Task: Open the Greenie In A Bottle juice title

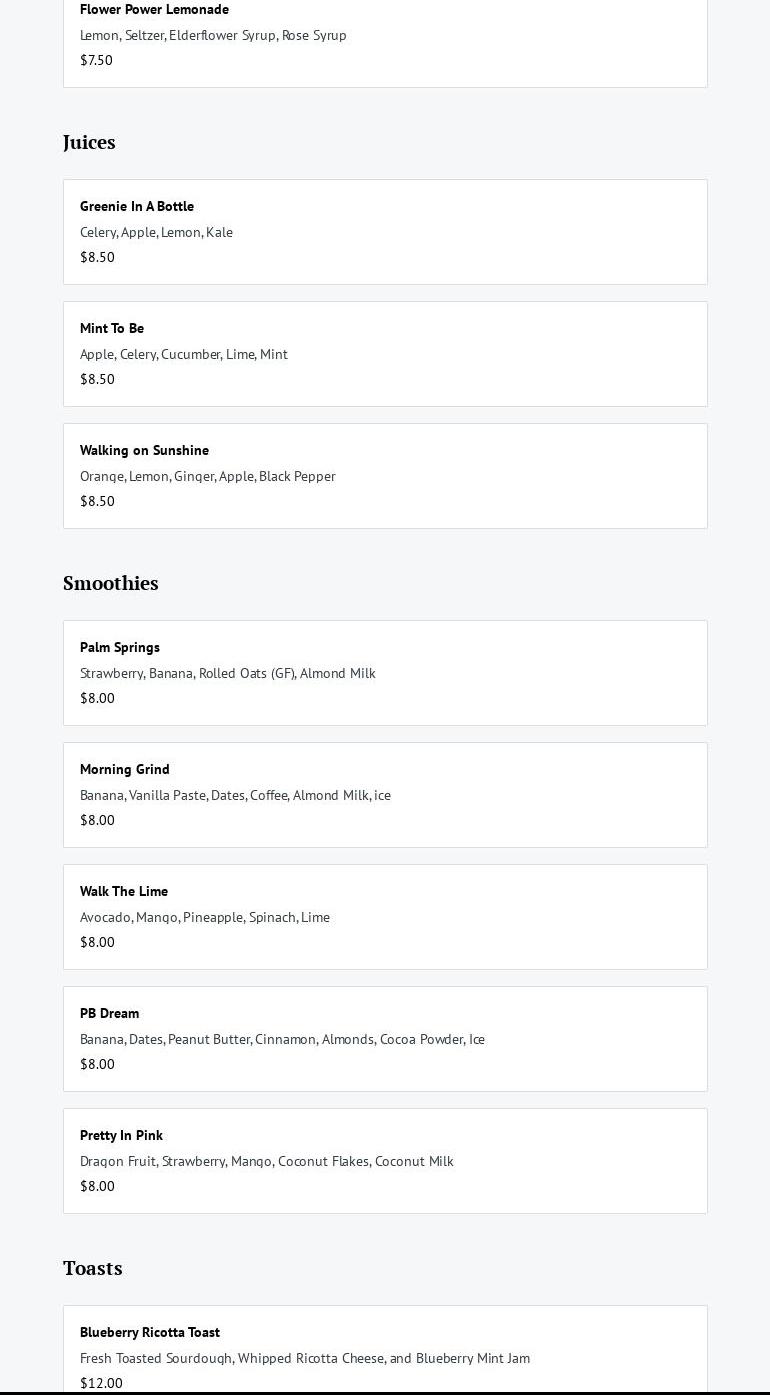Action: click(x=137, y=206)
